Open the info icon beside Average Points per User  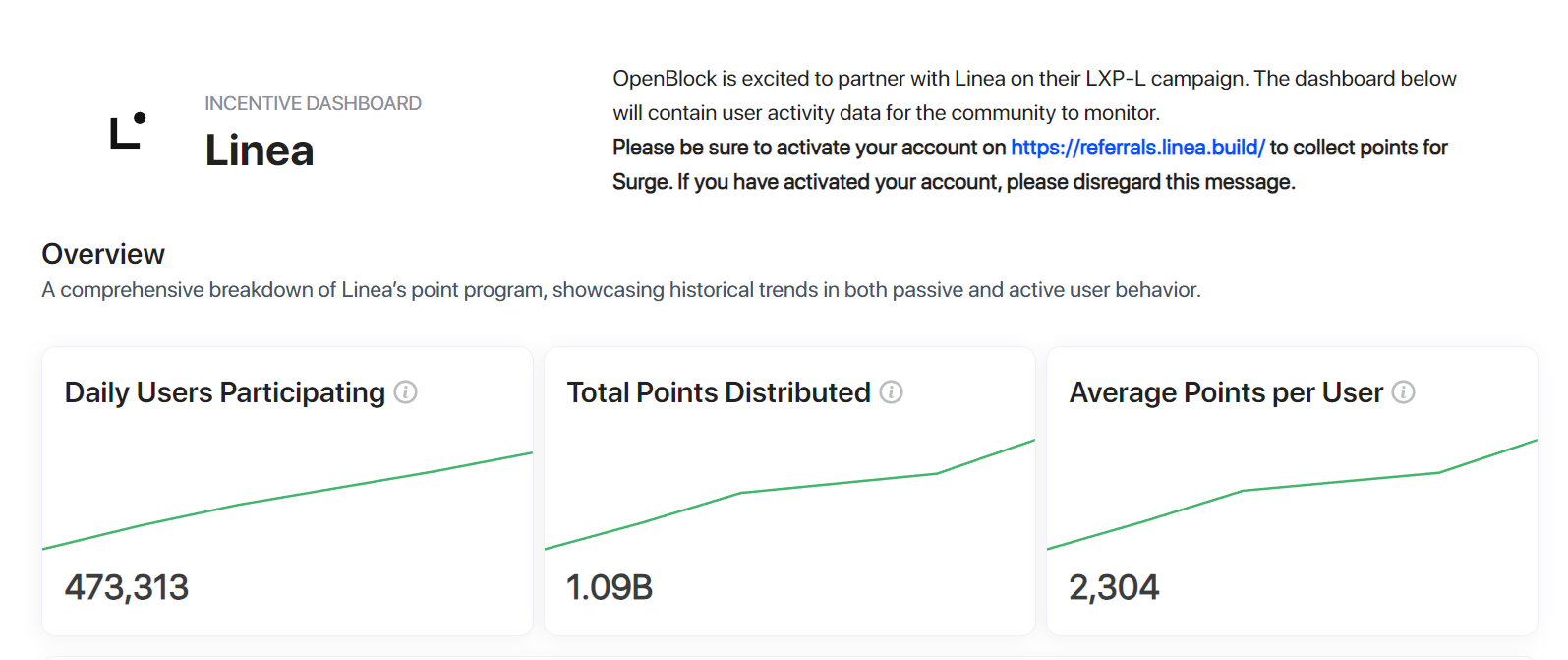[1404, 392]
